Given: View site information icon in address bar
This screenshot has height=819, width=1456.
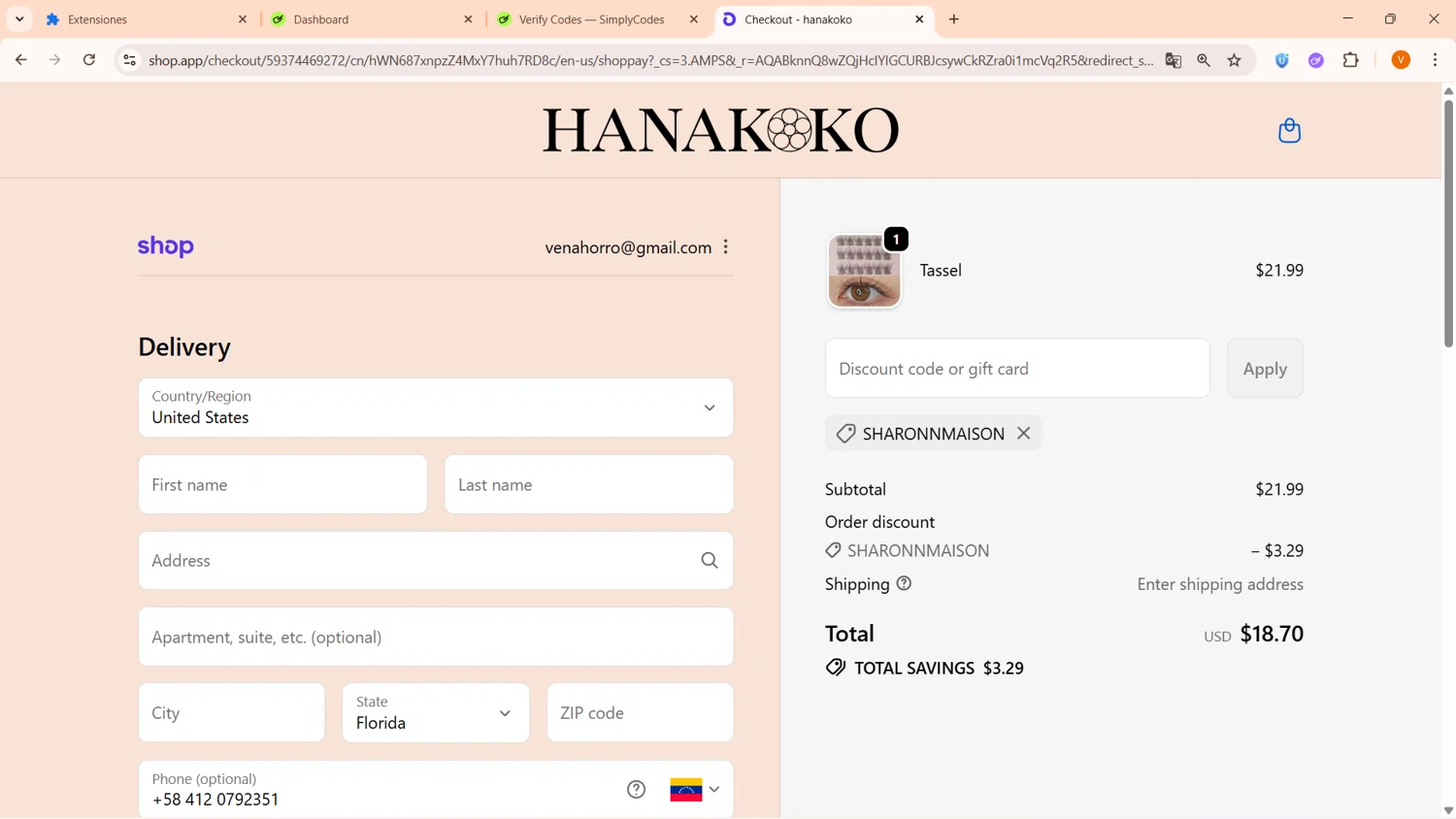Looking at the screenshot, I should [129, 60].
